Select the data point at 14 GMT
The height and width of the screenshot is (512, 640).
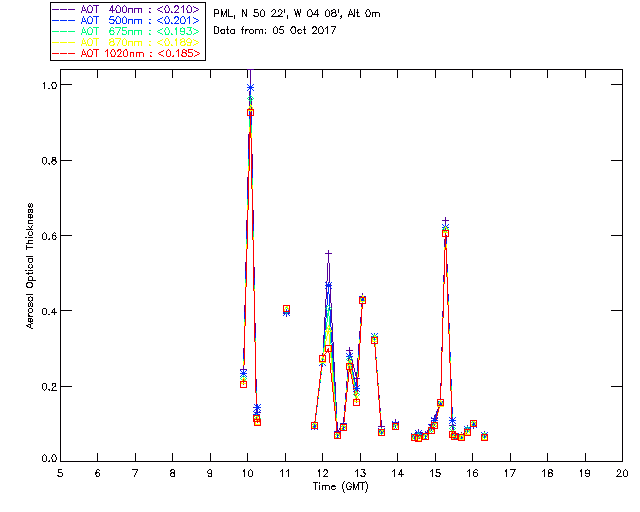pos(395,426)
